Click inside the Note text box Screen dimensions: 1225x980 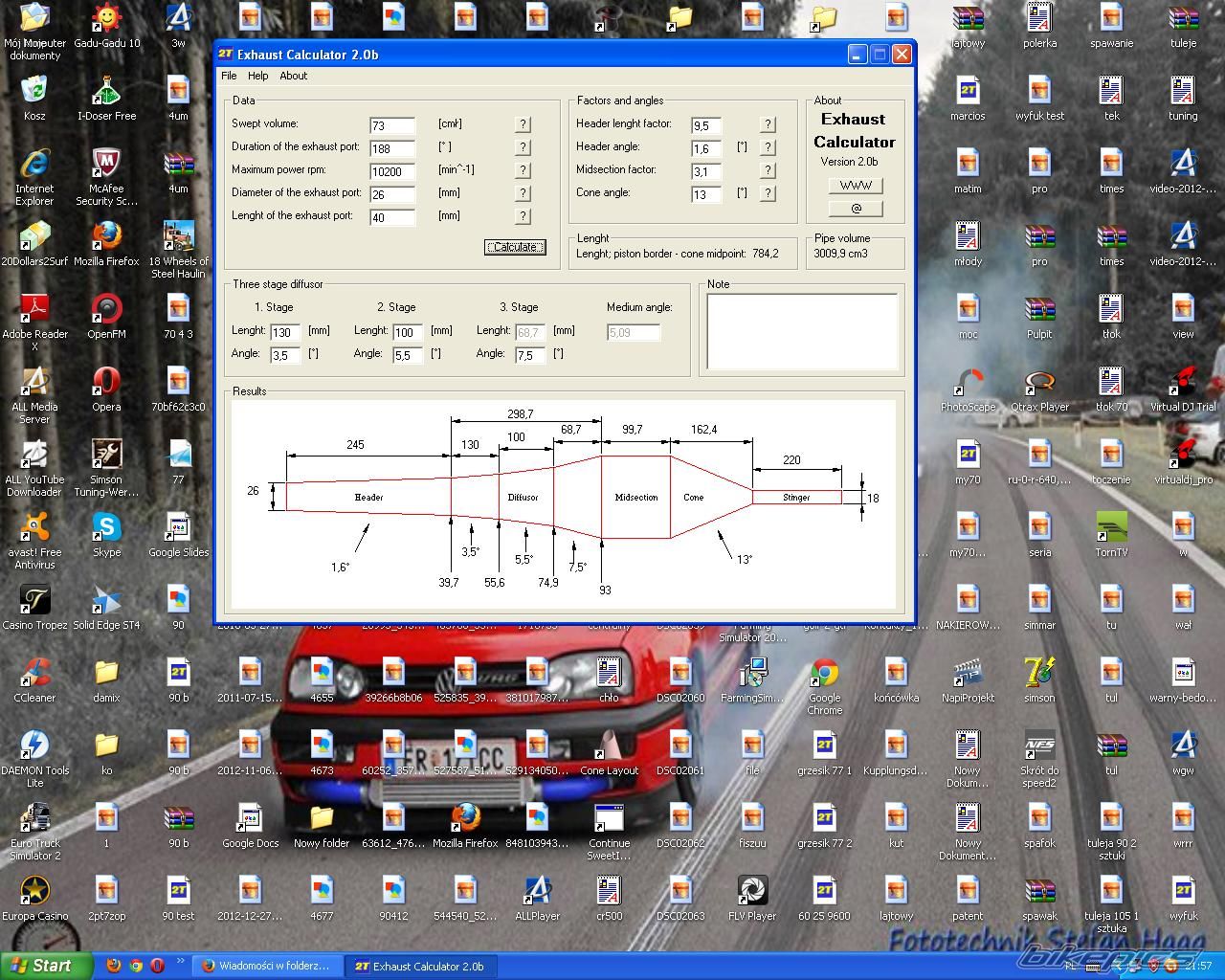tap(802, 331)
